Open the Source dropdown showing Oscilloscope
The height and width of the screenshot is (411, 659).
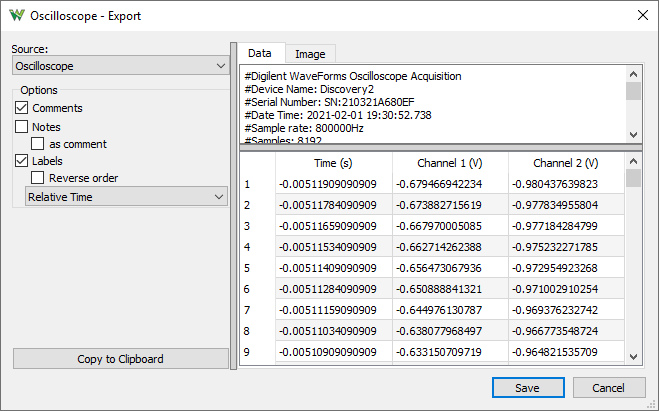(x=121, y=66)
